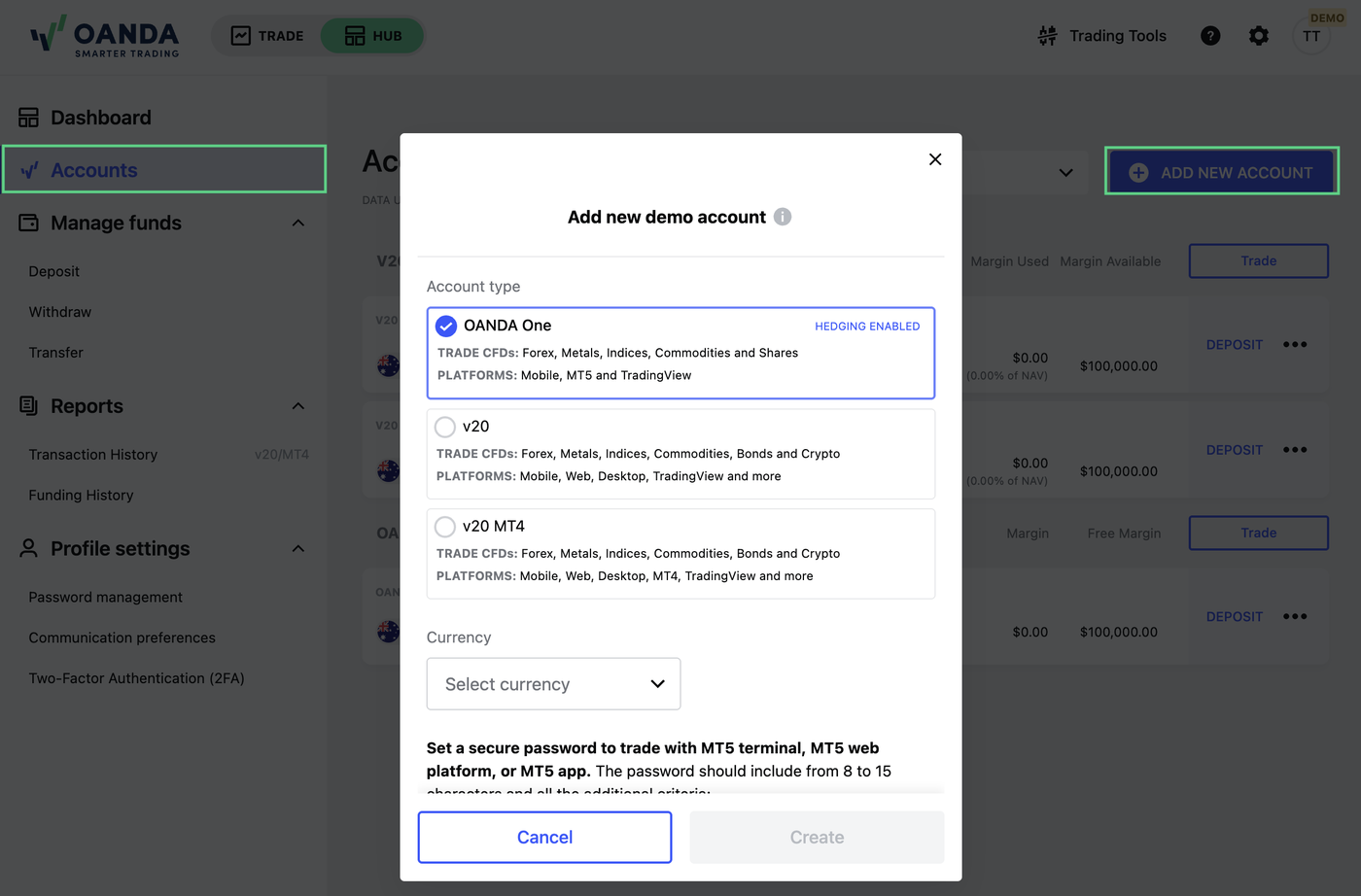Image resolution: width=1361 pixels, height=896 pixels.
Task: Click the TT demo profile avatar
Action: (x=1311, y=36)
